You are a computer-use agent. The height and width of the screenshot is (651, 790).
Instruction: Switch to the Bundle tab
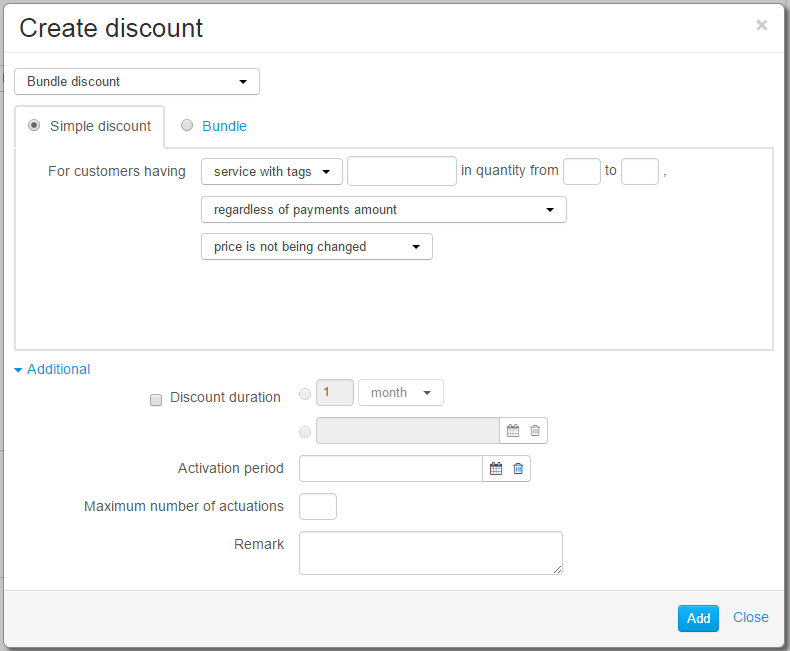(x=224, y=126)
